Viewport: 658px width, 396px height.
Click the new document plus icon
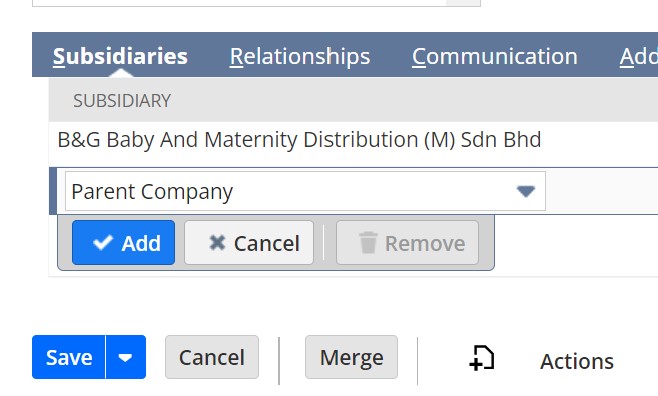[481, 358]
